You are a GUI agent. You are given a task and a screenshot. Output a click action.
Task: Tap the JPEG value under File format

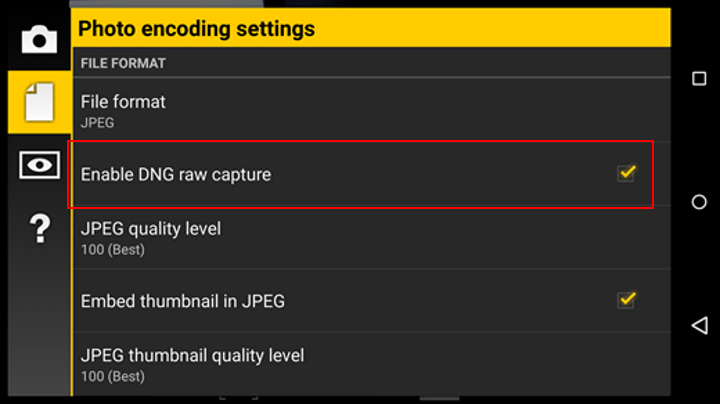click(97, 123)
